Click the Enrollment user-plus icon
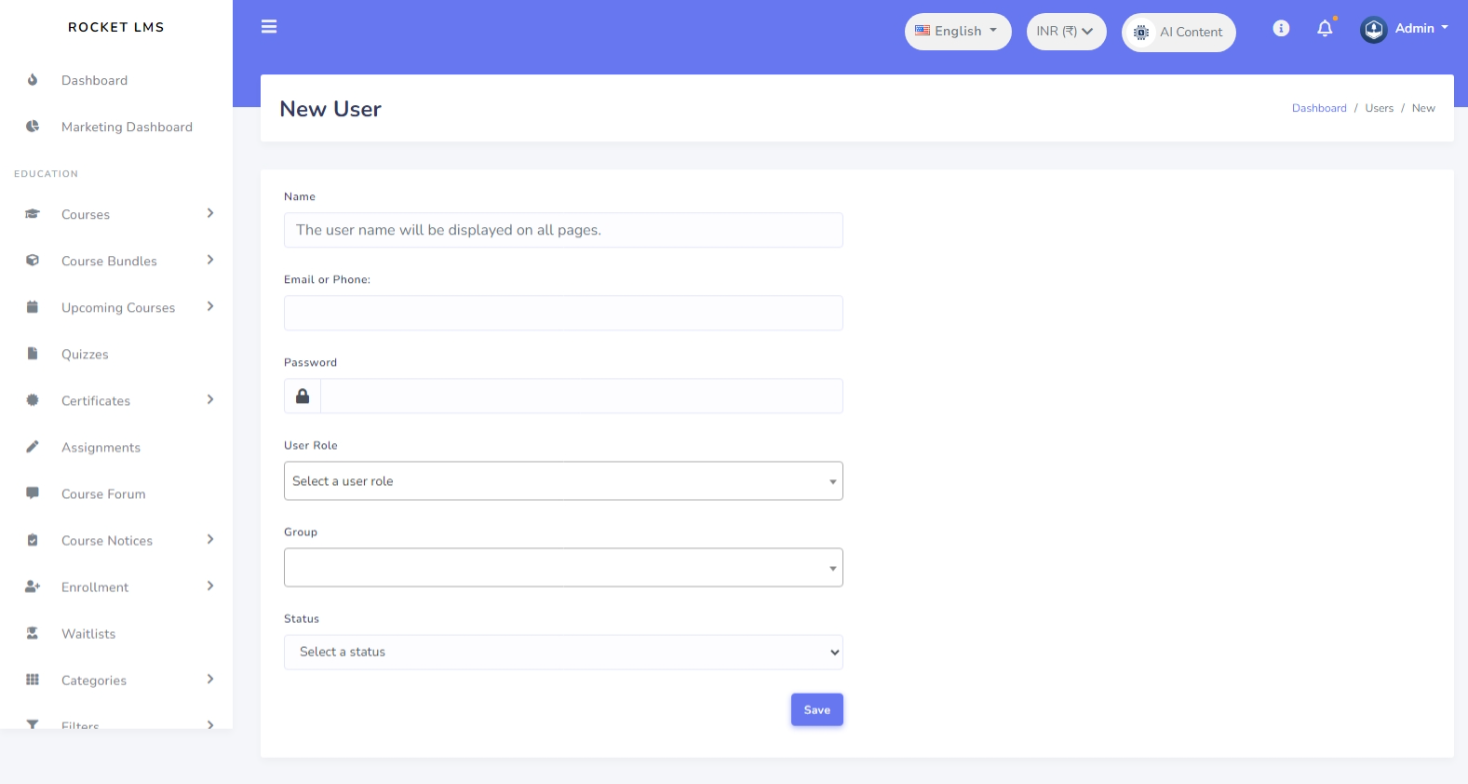1468x784 pixels. [x=32, y=587]
